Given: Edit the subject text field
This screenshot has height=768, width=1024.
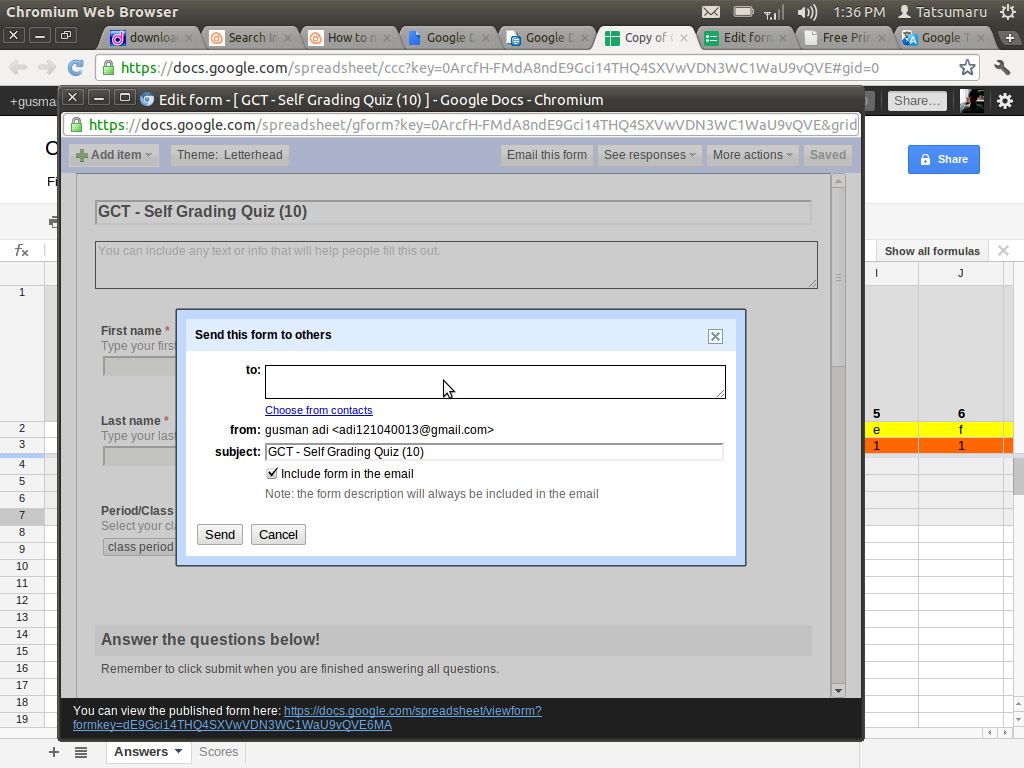Looking at the screenshot, I should pyautogui.click(x=494, y=452).
